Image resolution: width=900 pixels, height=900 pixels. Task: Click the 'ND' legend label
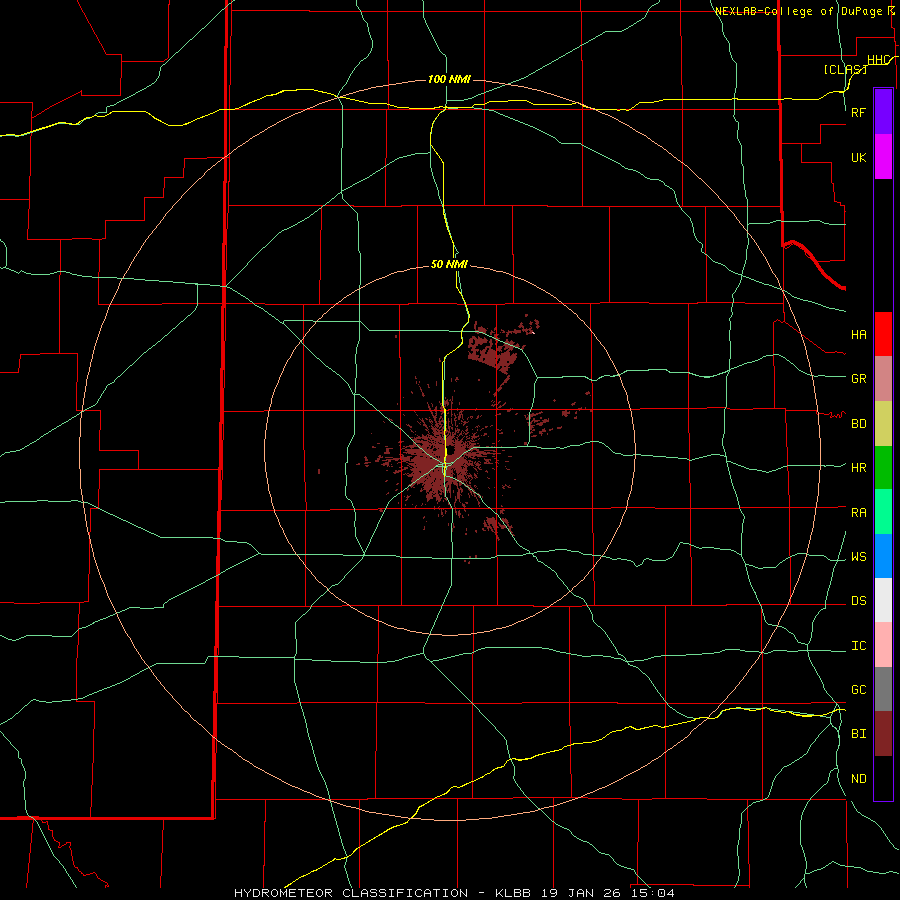tap(858, 778)
